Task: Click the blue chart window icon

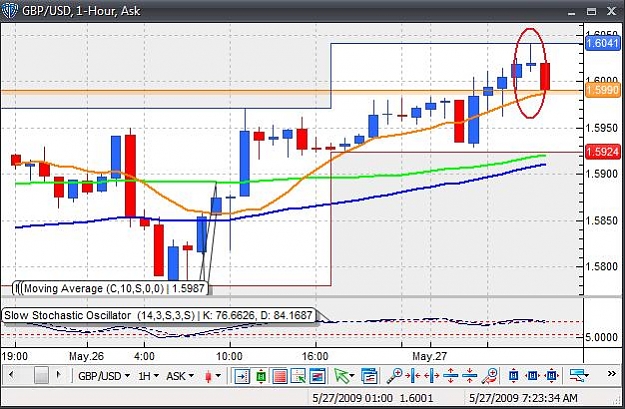Action: point(318,376)
